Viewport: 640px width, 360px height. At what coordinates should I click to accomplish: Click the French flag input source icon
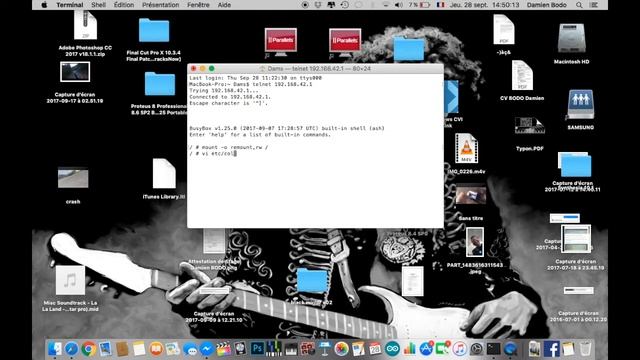[440, 5]
